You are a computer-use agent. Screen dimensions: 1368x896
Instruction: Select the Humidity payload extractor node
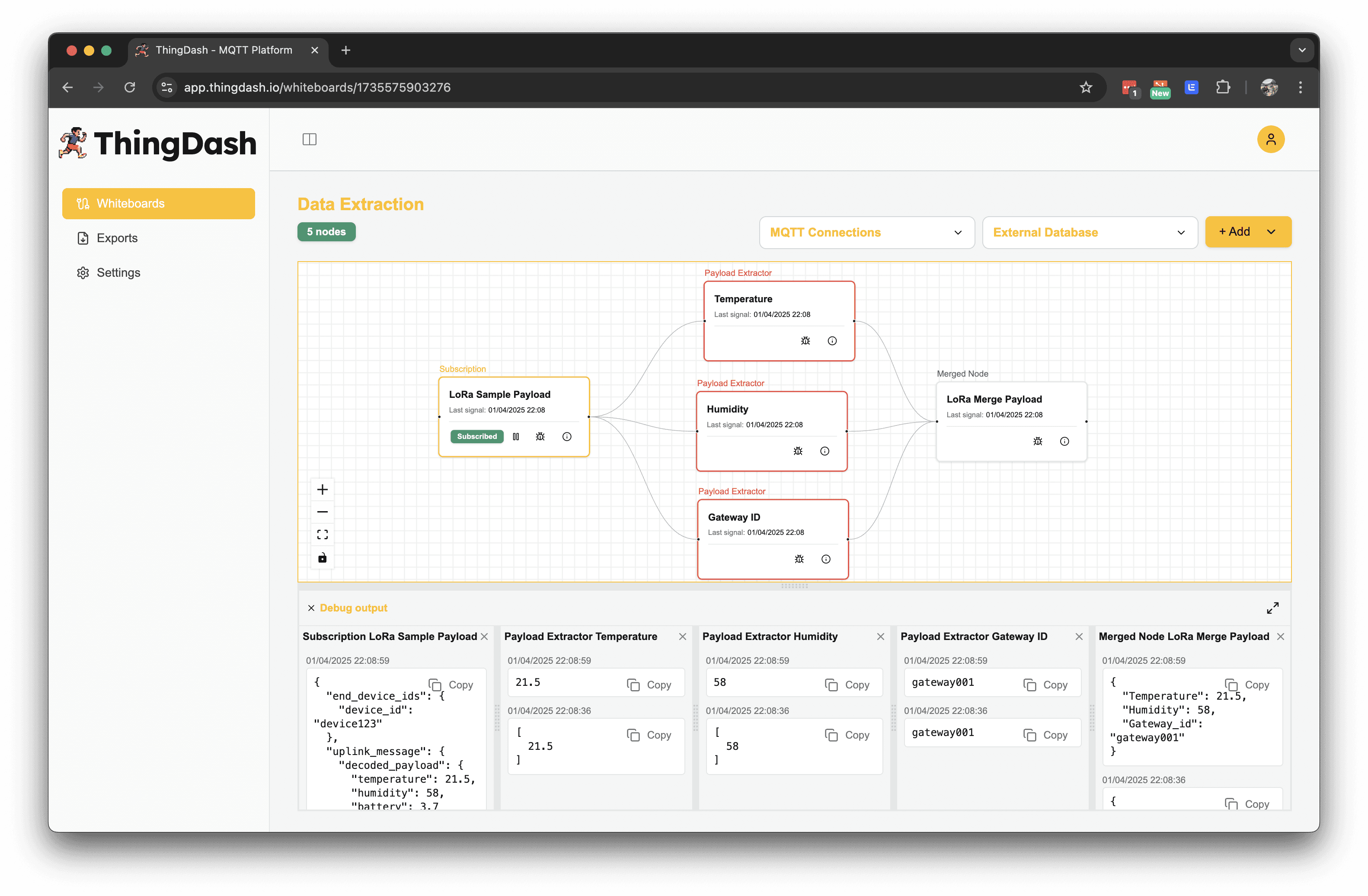[771, 431]
